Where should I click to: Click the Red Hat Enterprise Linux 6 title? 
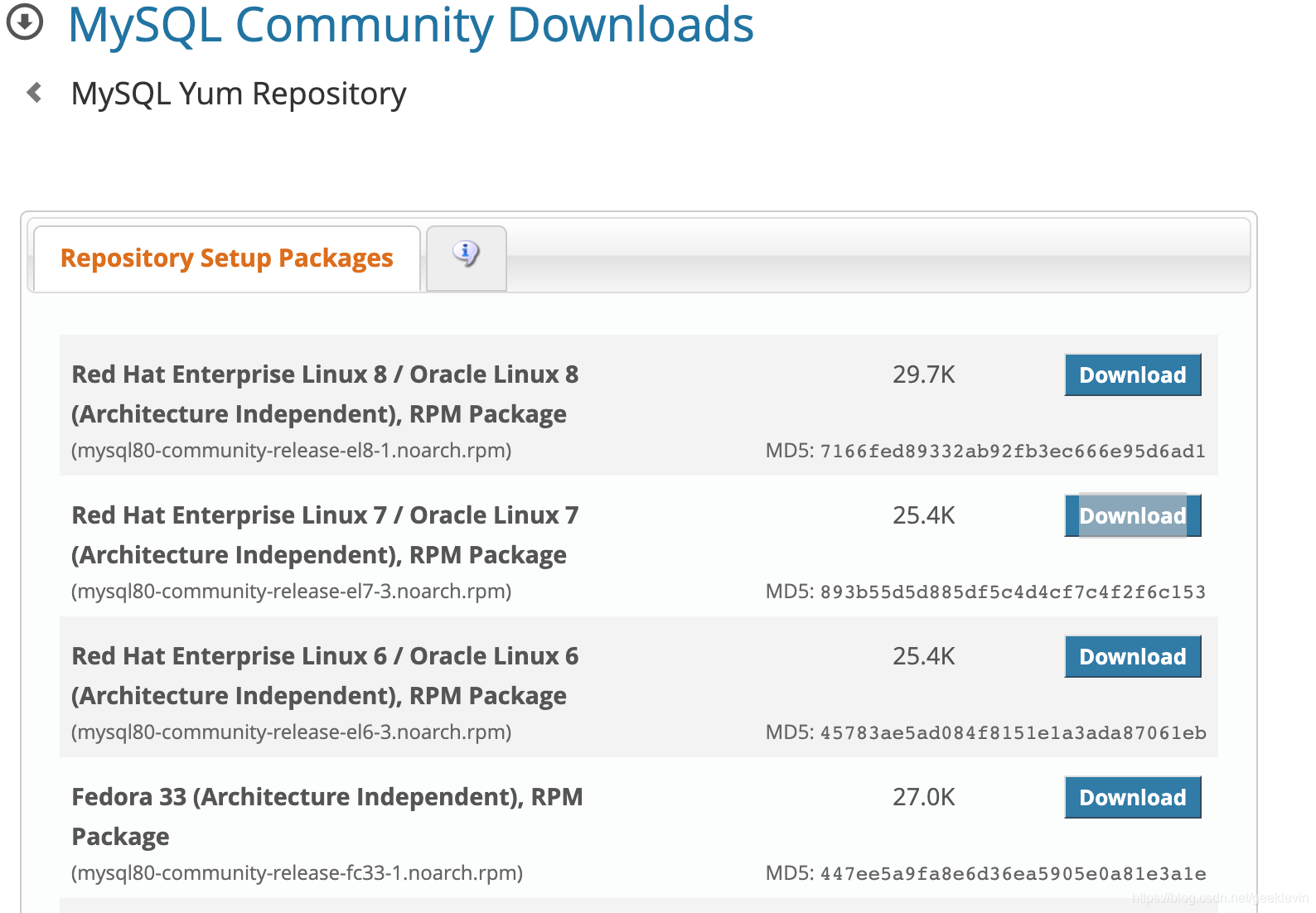click(325, 676)
